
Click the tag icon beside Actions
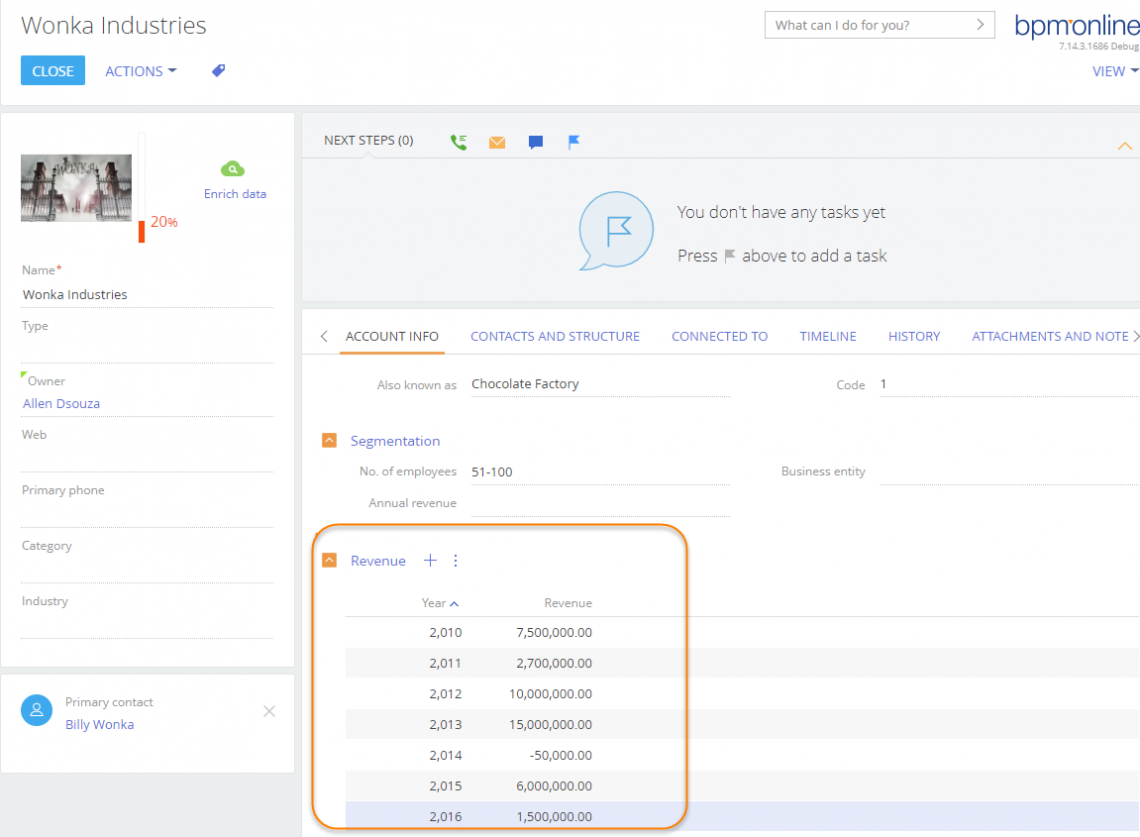click(218, 71)
